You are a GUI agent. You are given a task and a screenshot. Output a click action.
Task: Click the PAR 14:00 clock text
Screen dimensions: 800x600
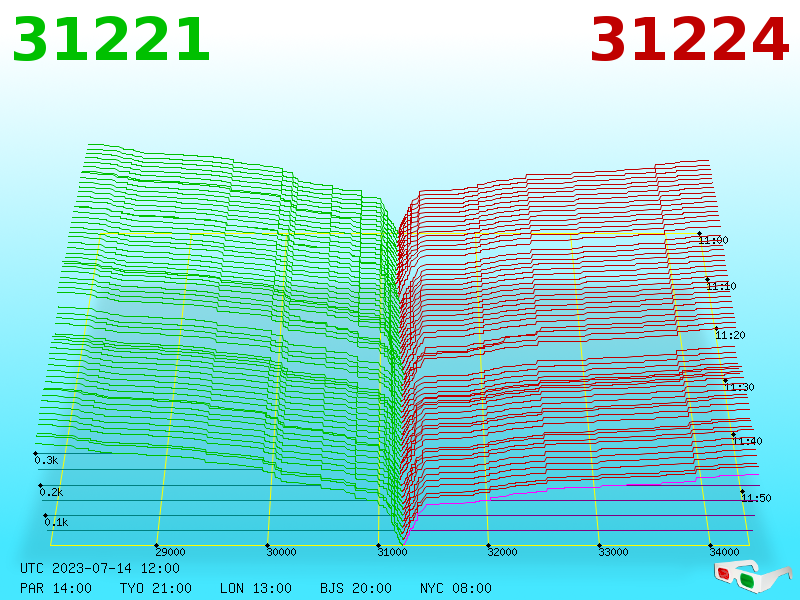(56, 588)
